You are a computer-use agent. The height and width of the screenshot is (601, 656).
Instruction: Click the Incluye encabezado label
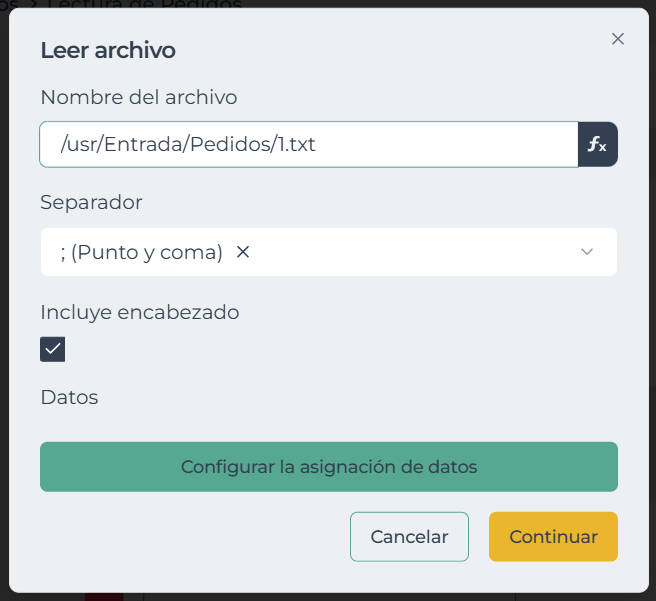pyautogui.click(x=139, y=312)
